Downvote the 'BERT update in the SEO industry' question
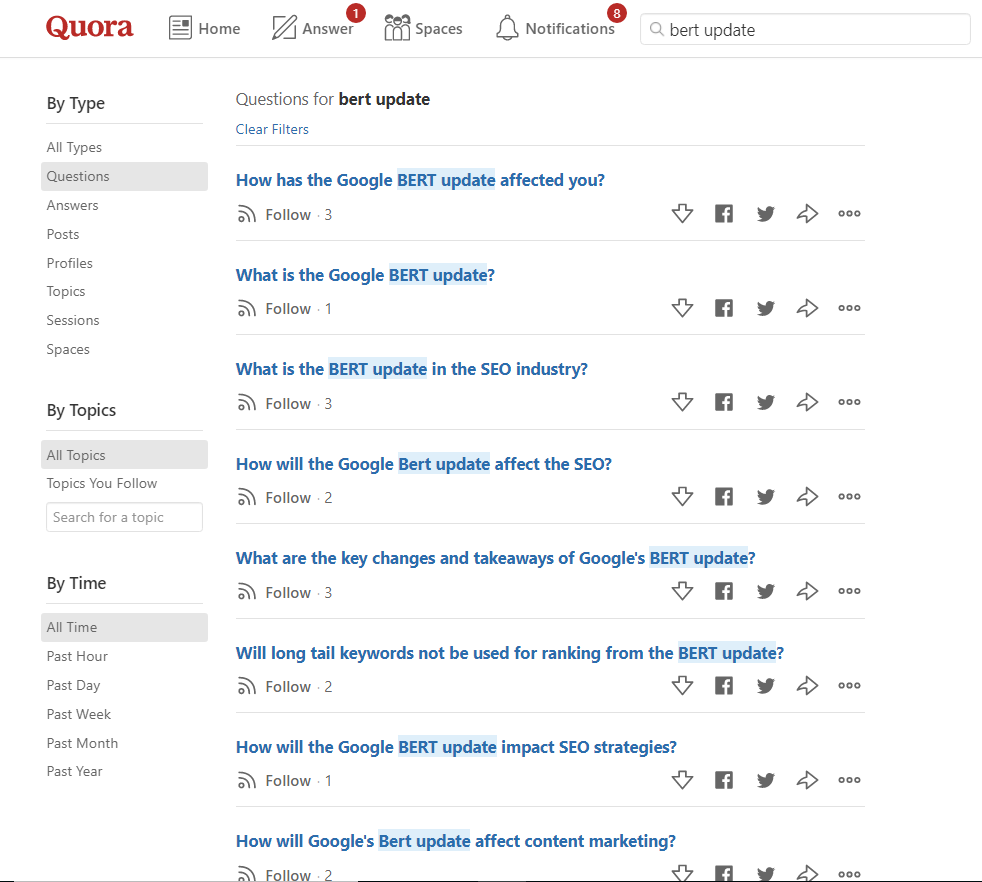 click(683, 402)
